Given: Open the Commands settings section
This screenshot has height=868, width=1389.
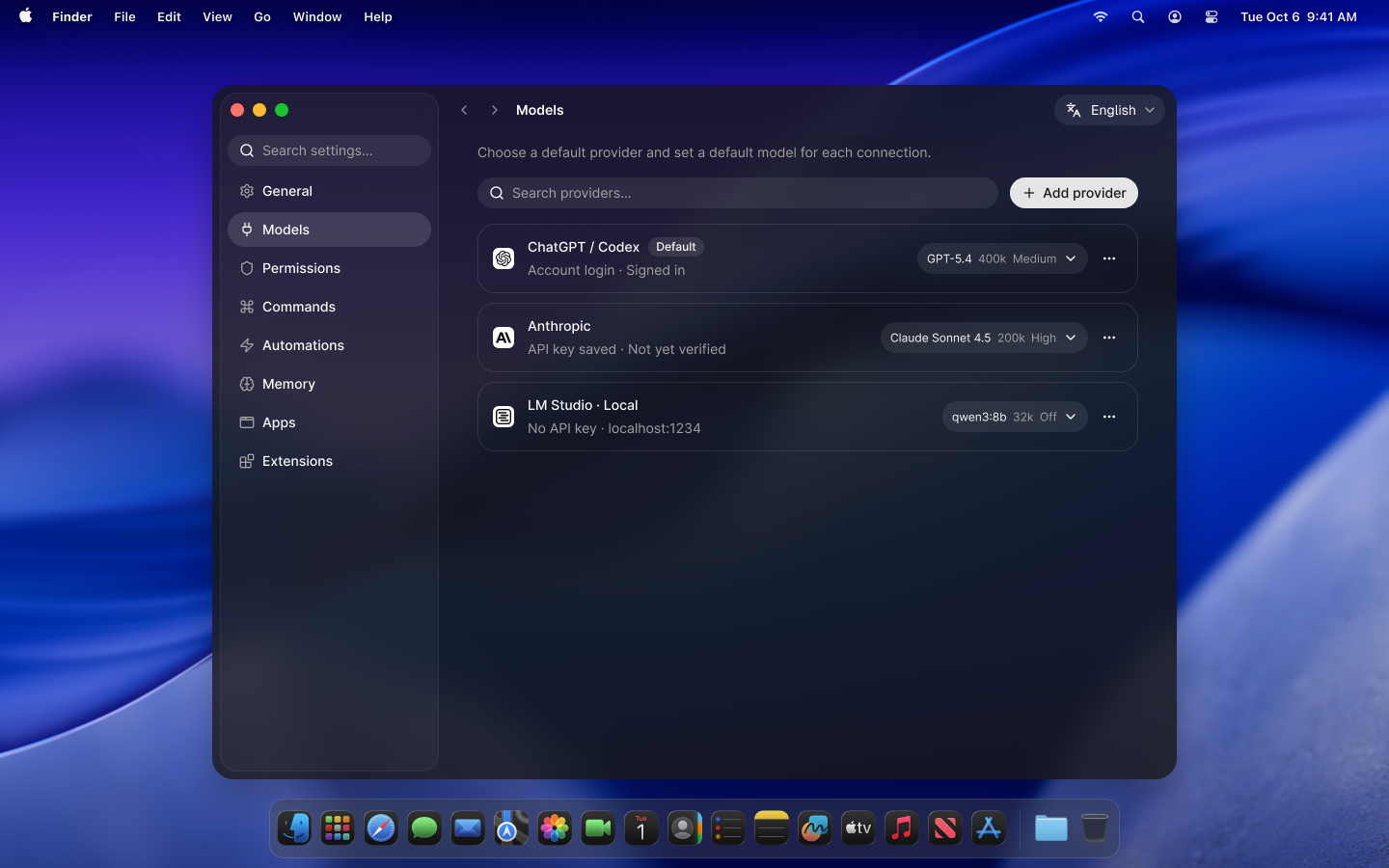Looking at the screenshot, I should tap(329, 307).
